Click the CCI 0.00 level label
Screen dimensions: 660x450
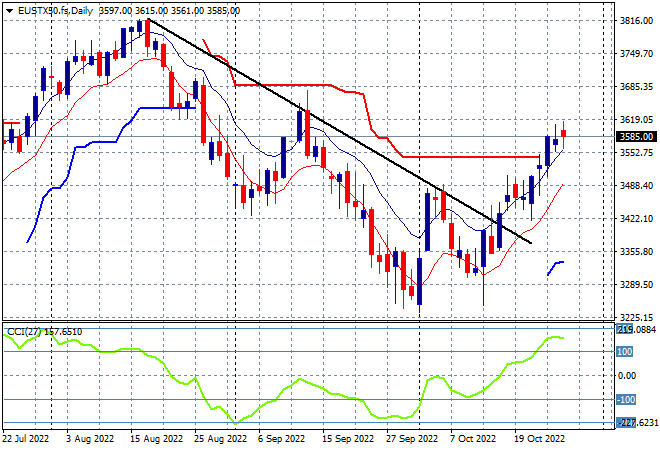coord(627,375)
